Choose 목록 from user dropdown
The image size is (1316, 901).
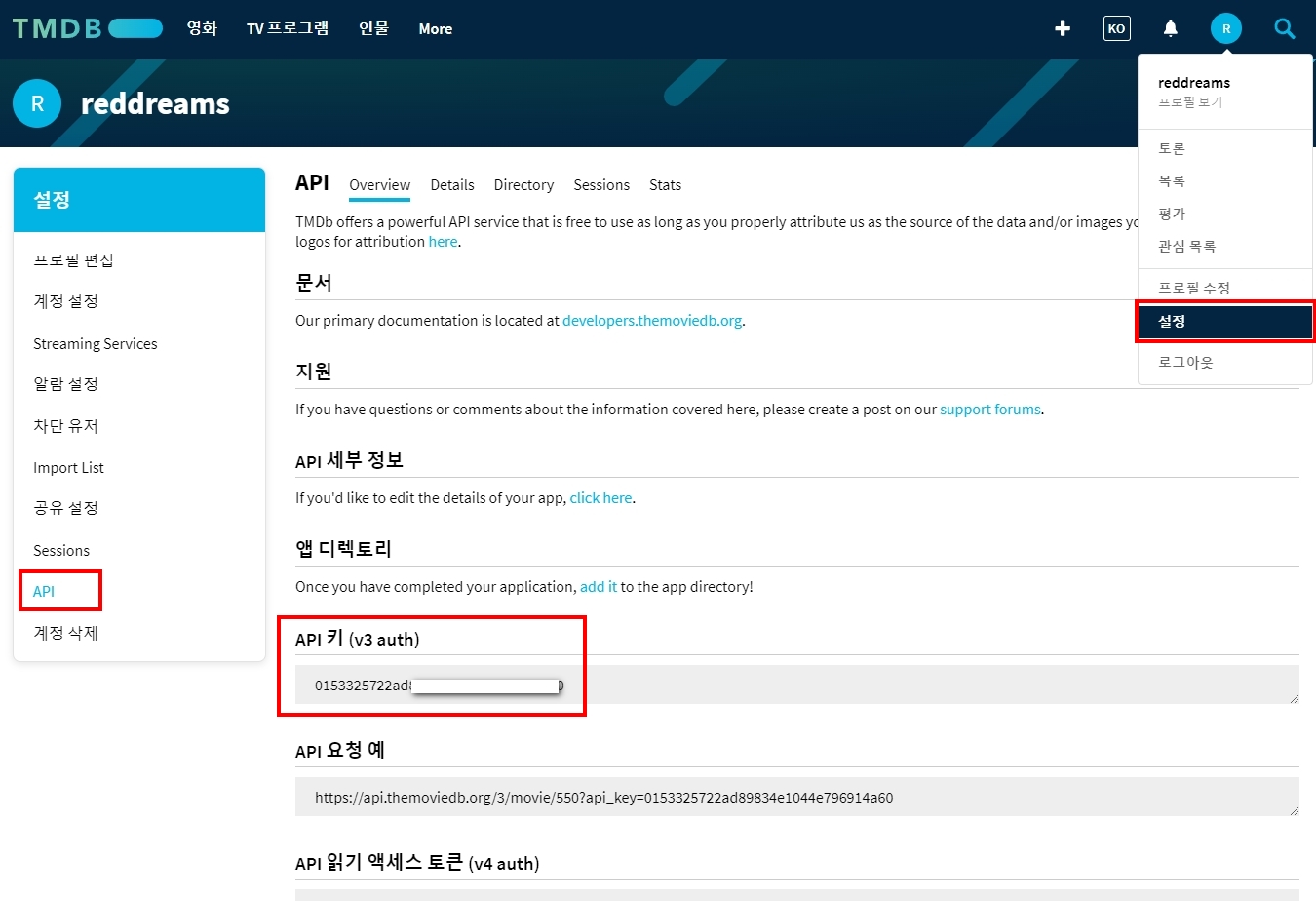coord(1172,181)
